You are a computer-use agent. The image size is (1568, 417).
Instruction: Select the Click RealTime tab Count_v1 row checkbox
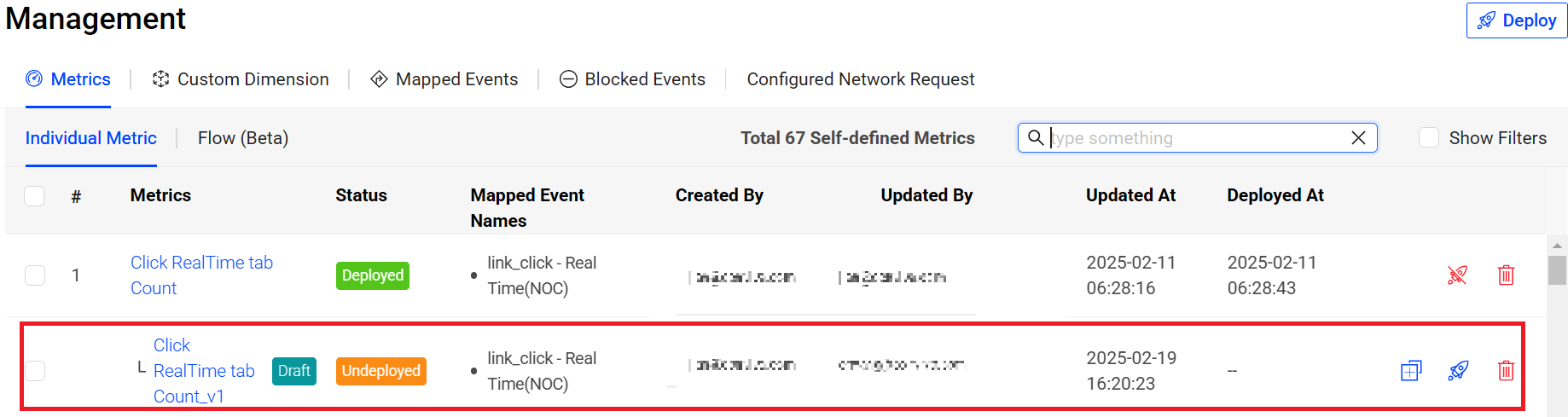tap(35, 371)
